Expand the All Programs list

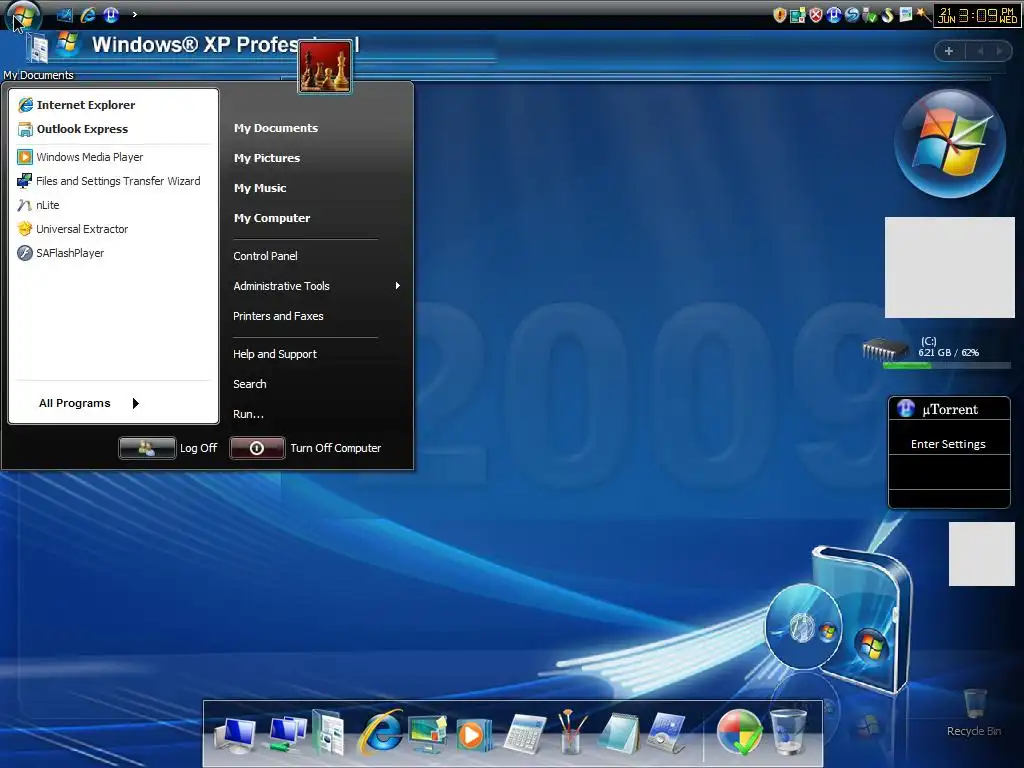pos(89,403)
